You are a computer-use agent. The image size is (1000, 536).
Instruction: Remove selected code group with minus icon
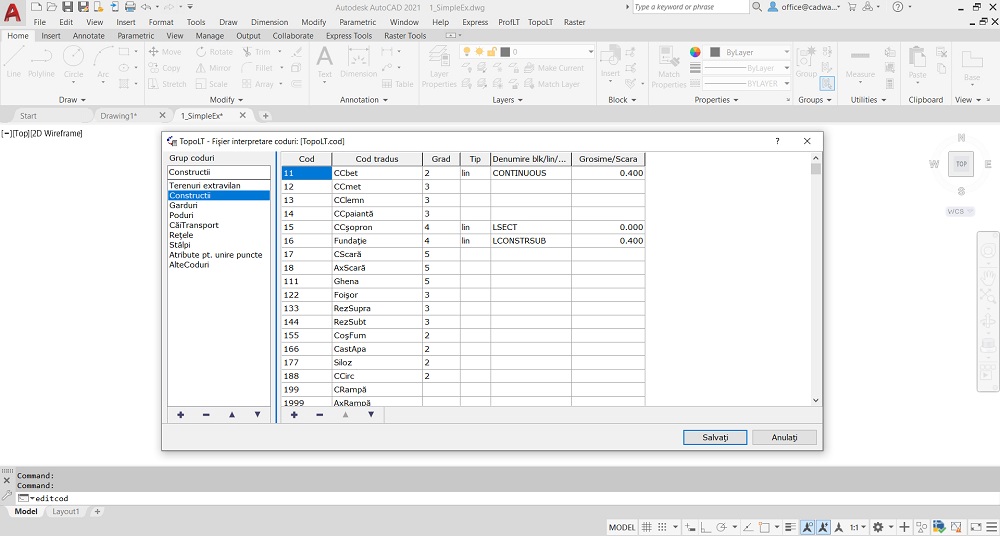point(206,415)
